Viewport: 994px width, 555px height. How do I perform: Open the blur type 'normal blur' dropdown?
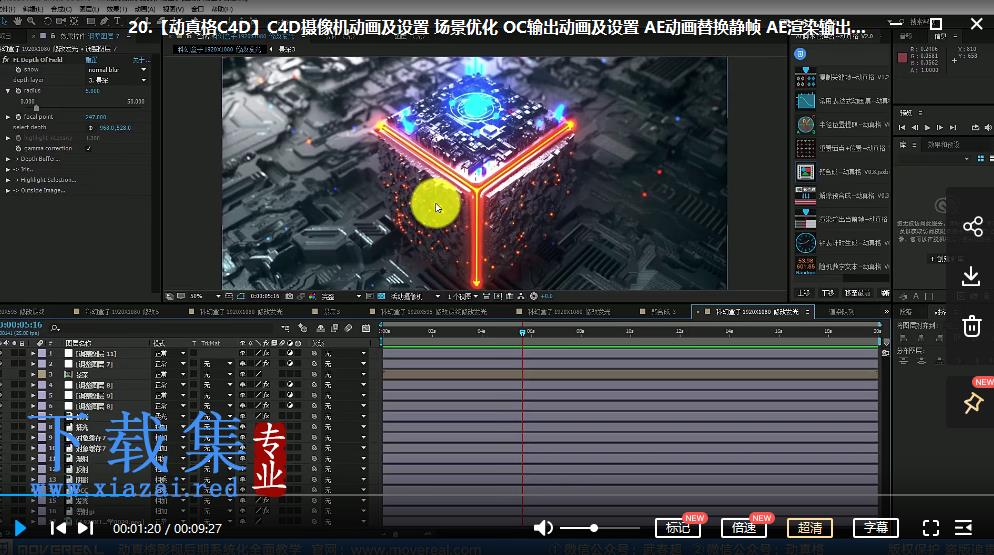pos(117,69)
